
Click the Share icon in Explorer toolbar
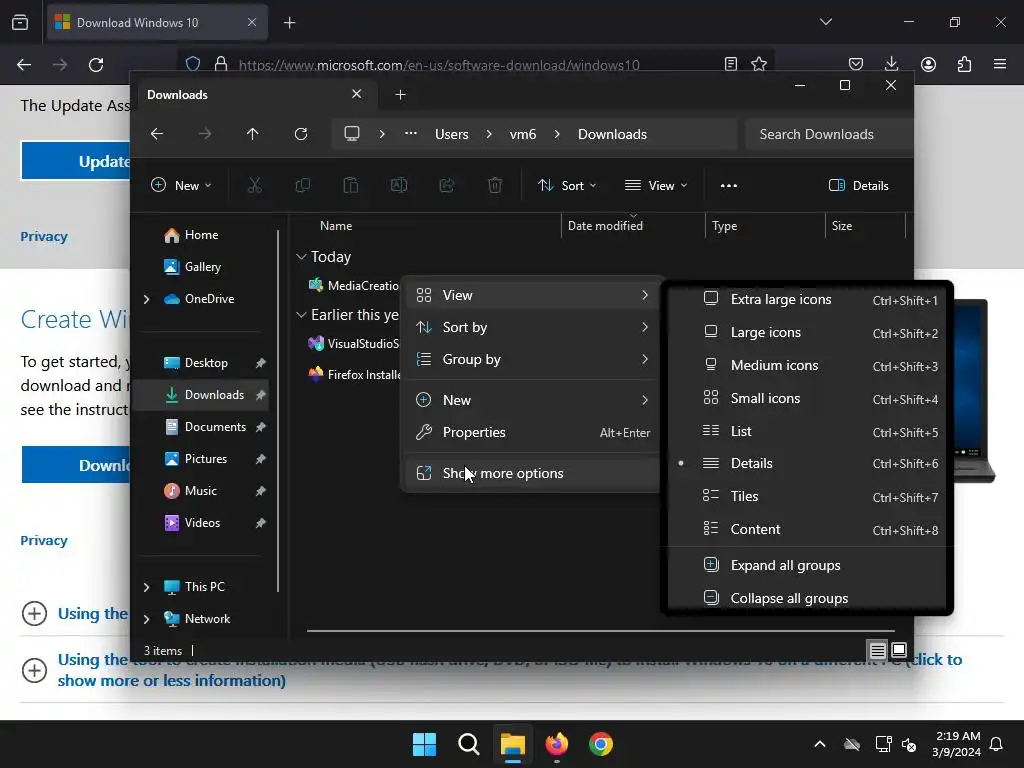pos(447,185)
